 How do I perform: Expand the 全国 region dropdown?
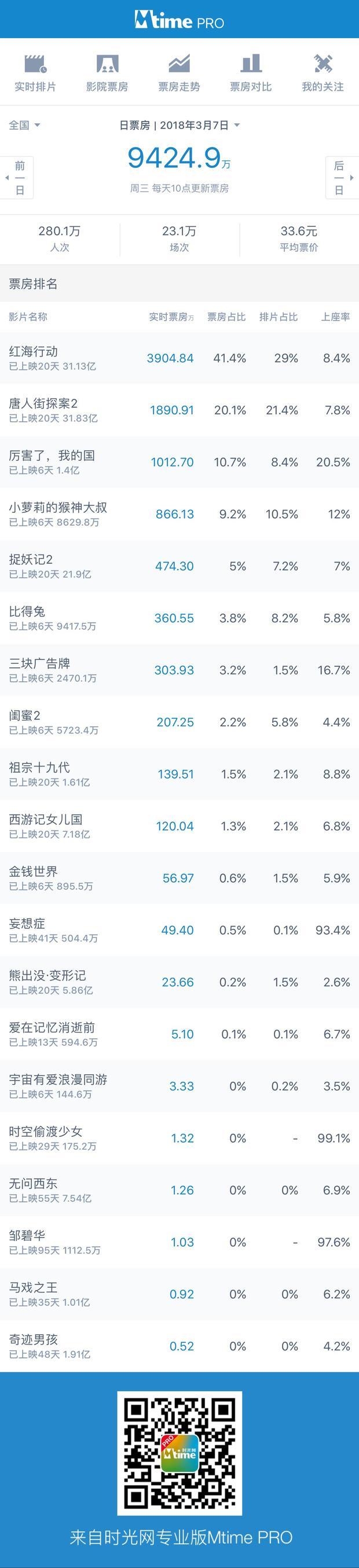(24, 125)
